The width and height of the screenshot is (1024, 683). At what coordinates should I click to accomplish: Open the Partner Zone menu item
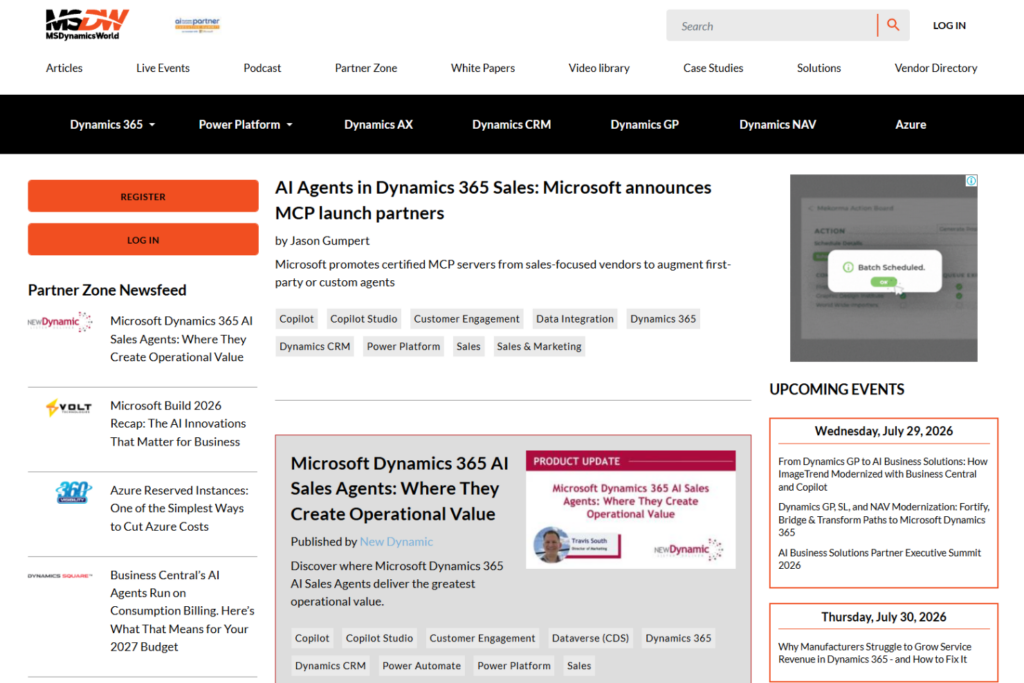coord(366,68)
